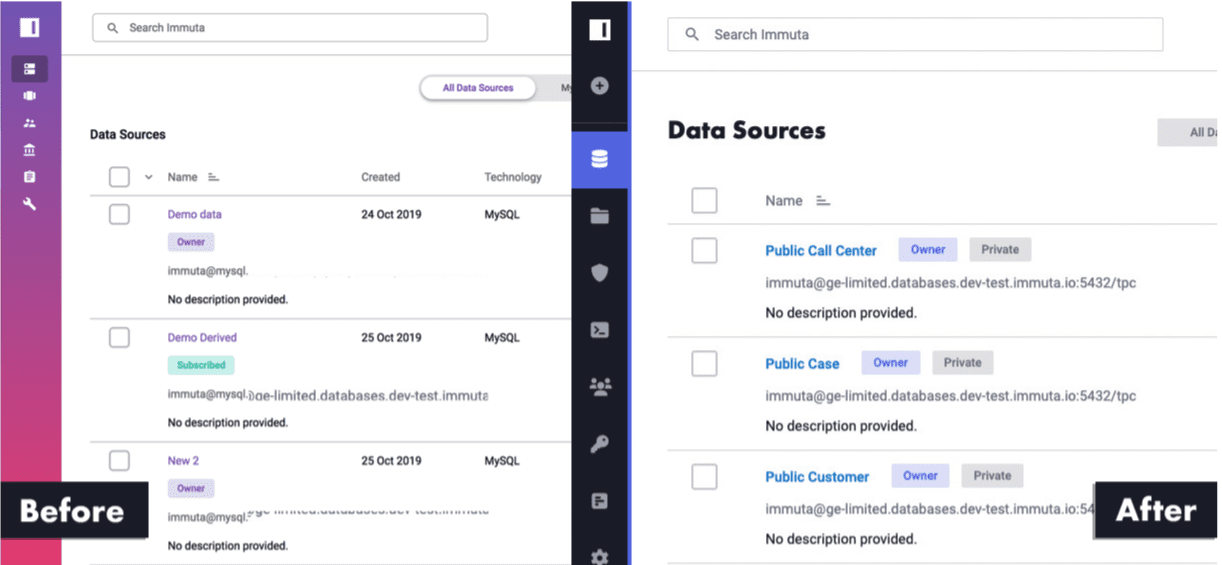Check the Public Case row checkbox
This screenshot has width=1222, height=565.
705,363
